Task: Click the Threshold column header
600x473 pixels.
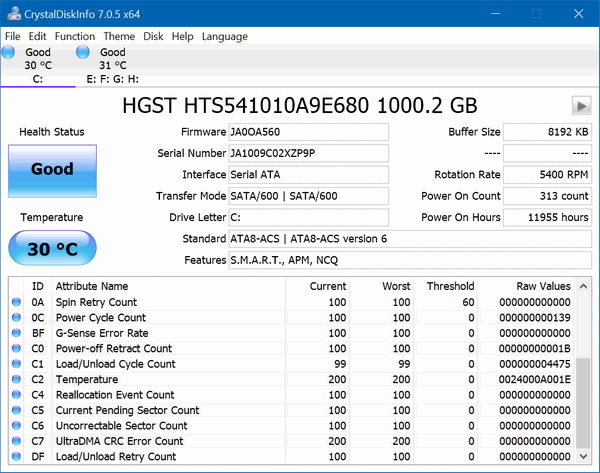Action: [445, 286]
